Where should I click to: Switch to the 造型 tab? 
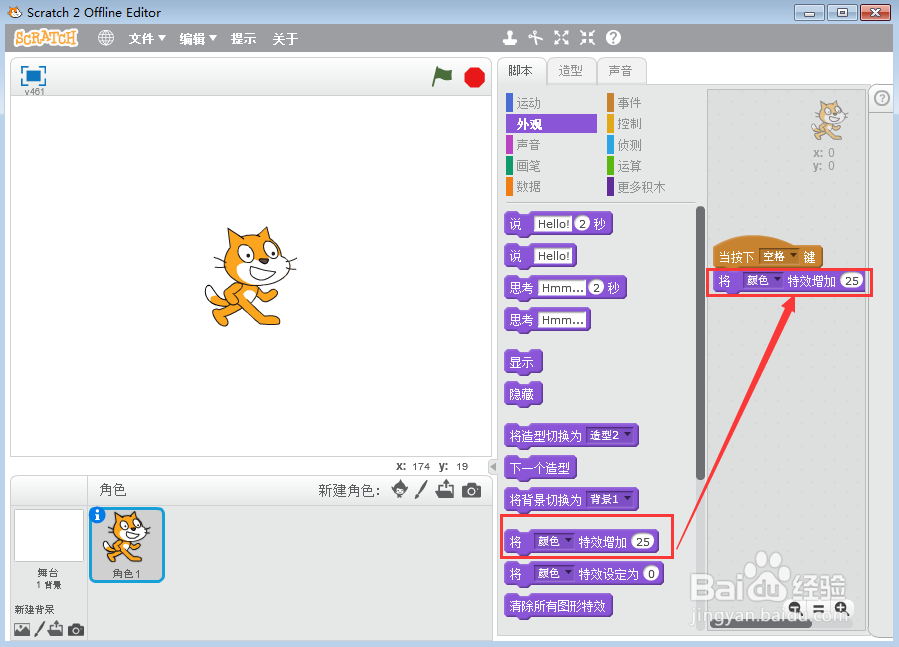(570, 71)
